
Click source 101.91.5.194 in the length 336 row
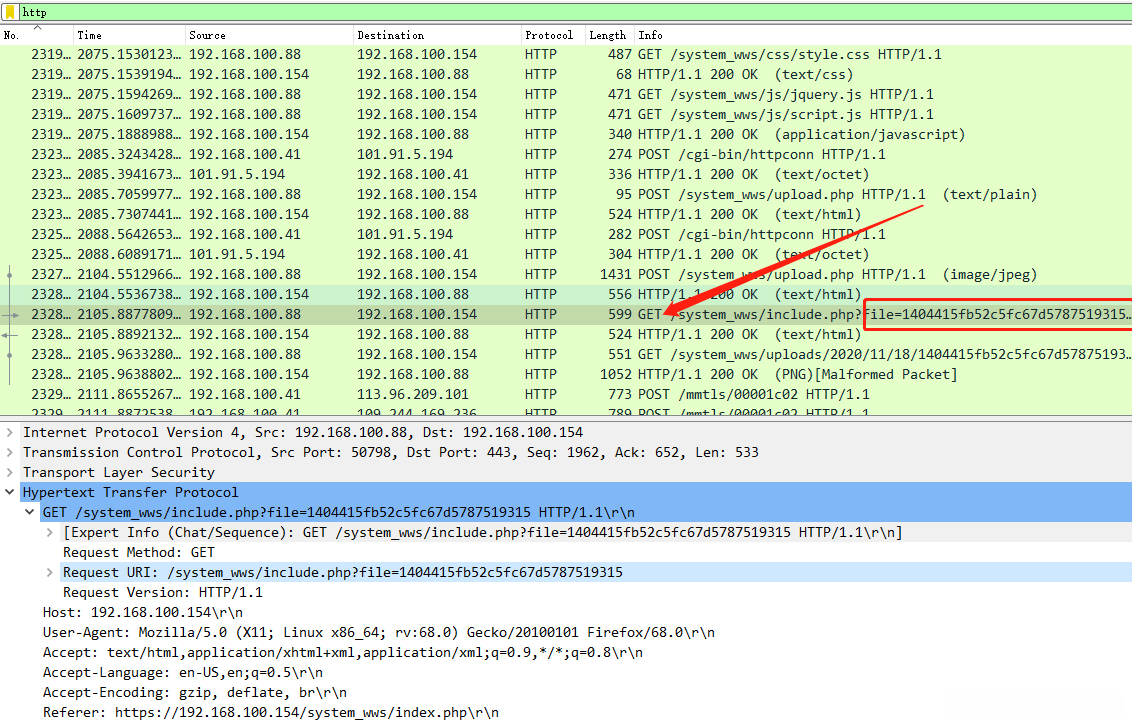[237, 175]
